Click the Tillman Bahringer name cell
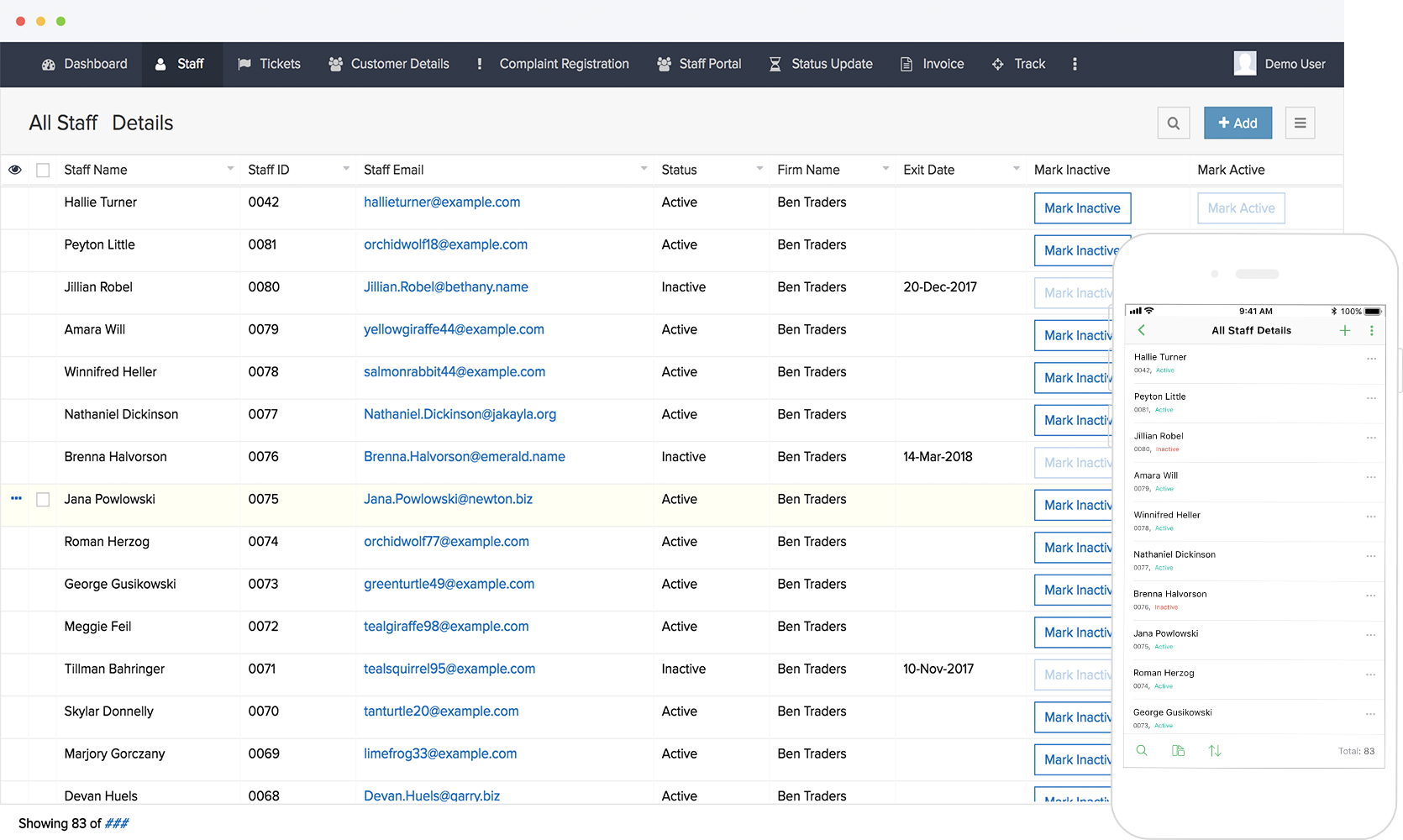The width and height of the screenshot is (1403, 840). point(114,669)
